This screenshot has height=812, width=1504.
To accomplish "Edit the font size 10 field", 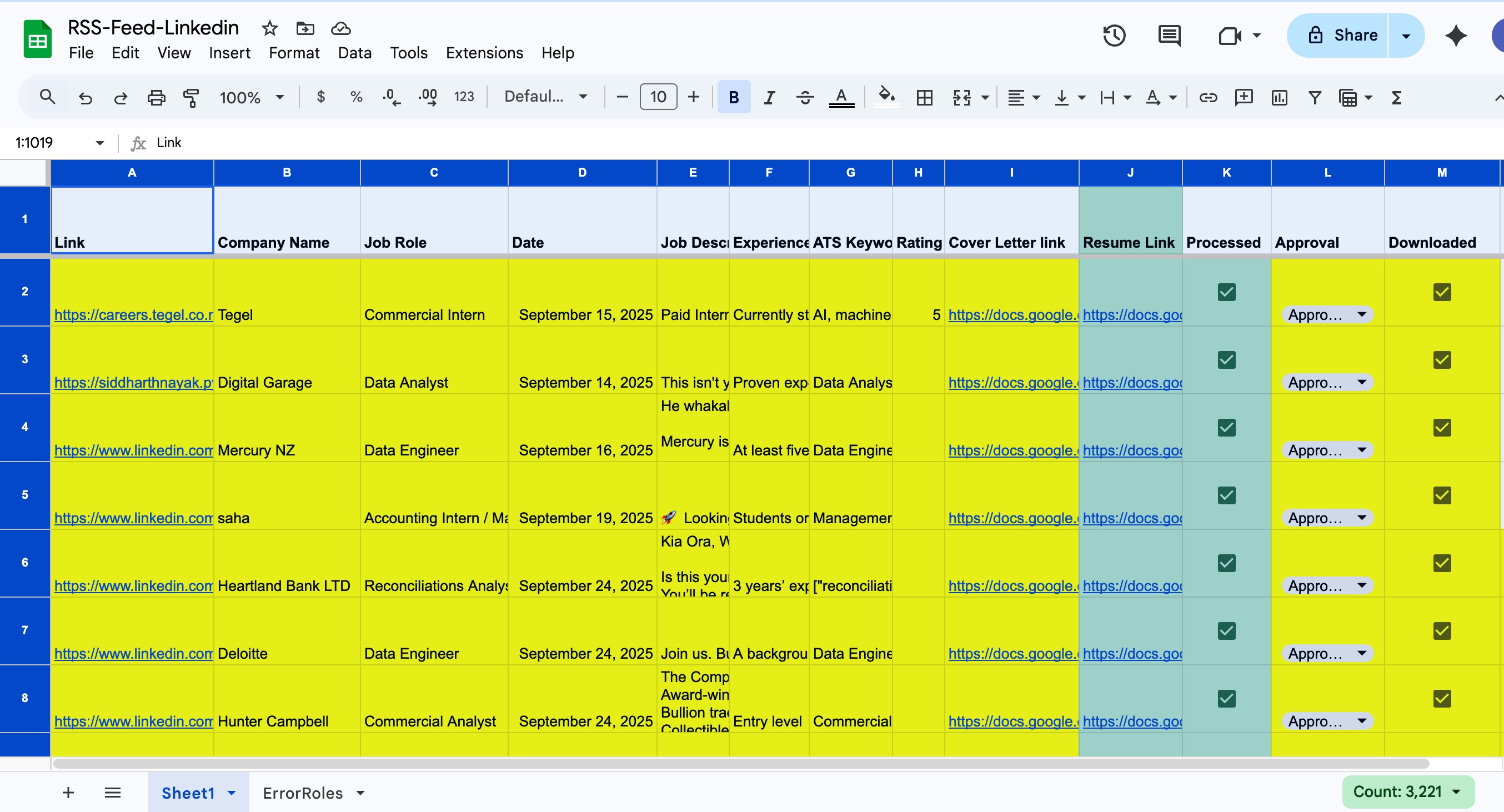I will (658, 97).
